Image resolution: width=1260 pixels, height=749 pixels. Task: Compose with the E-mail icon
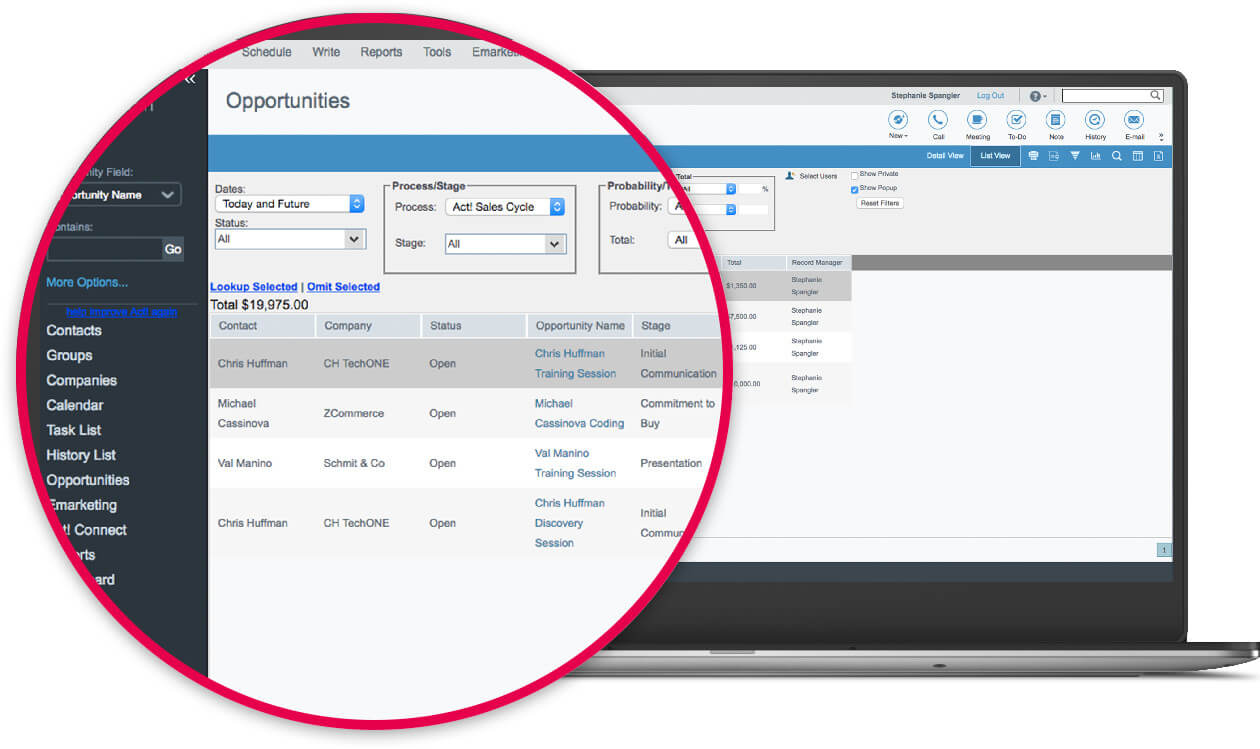(1134, 120)
